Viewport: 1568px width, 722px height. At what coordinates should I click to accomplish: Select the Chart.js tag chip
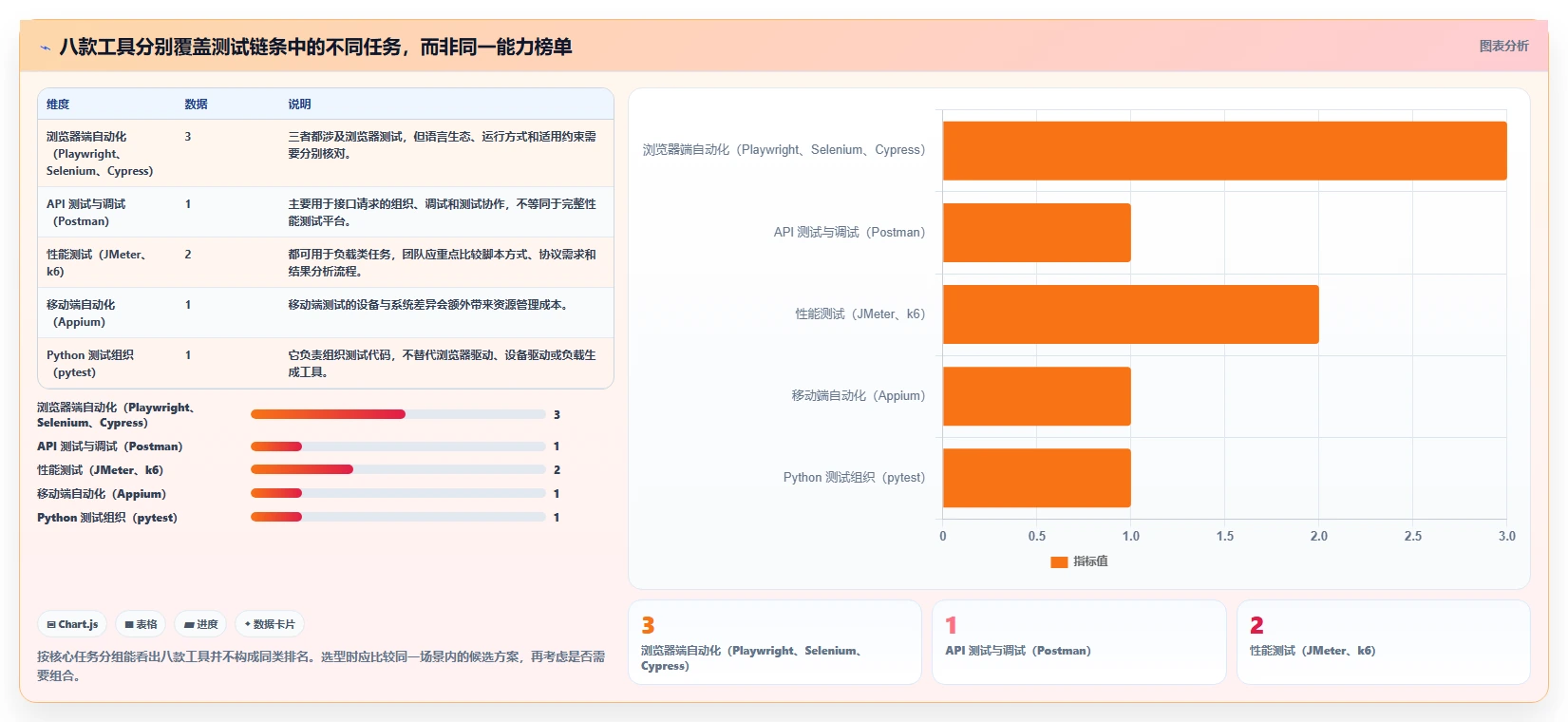(x=72, y=624)
